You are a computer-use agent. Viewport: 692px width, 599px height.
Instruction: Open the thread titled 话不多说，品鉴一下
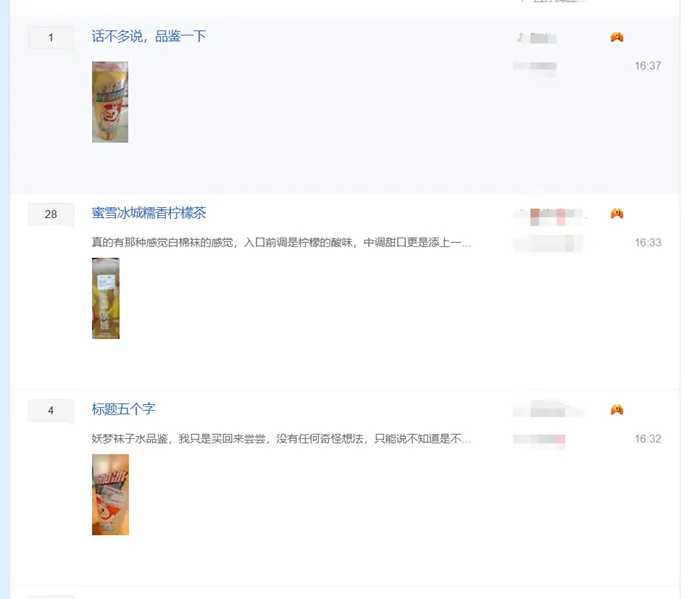[x=149, y=36]
